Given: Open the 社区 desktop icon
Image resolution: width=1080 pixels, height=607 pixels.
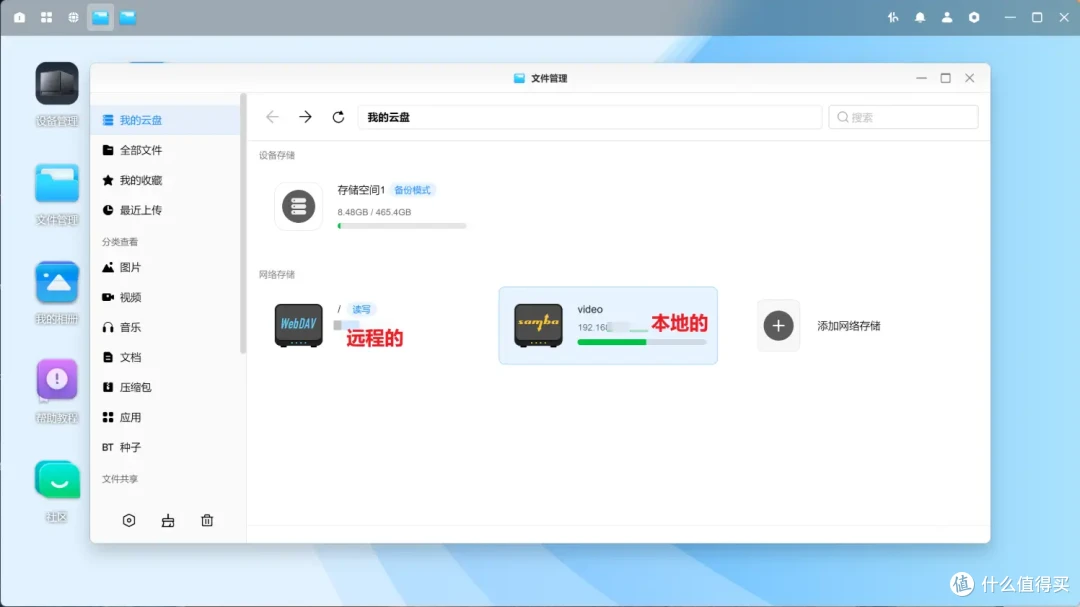Looking at the screenshot, I should [57, 480].
